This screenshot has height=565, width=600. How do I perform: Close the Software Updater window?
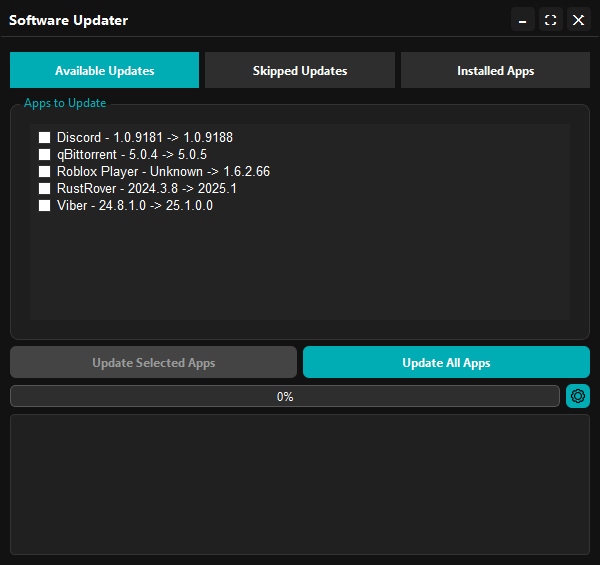(x=579, y=20)
